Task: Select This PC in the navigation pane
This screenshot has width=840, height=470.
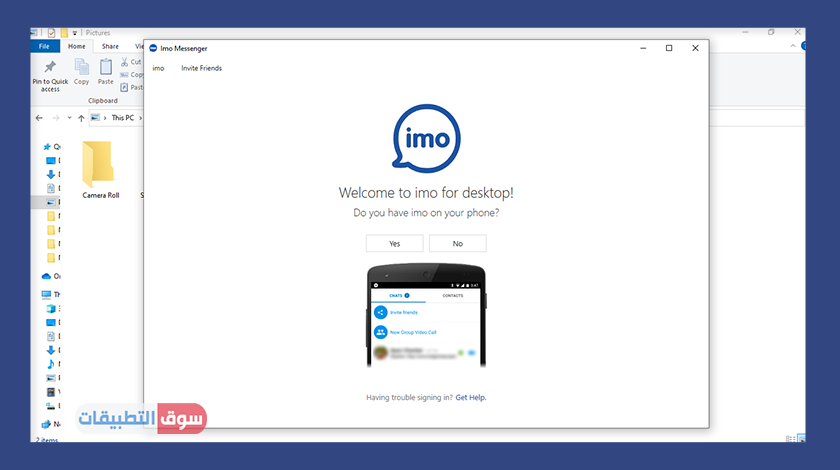Action: tap(47, 294)
